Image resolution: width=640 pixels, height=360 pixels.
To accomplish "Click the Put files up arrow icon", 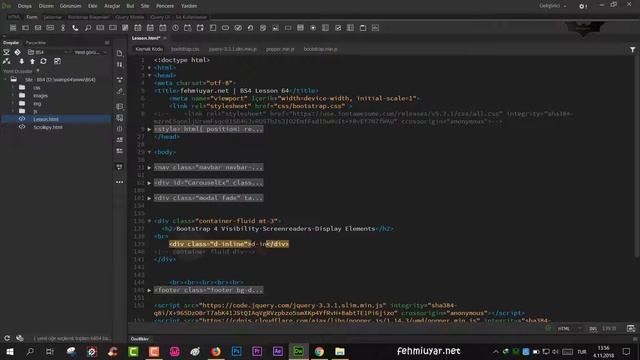I will click(x=32, y=61).
